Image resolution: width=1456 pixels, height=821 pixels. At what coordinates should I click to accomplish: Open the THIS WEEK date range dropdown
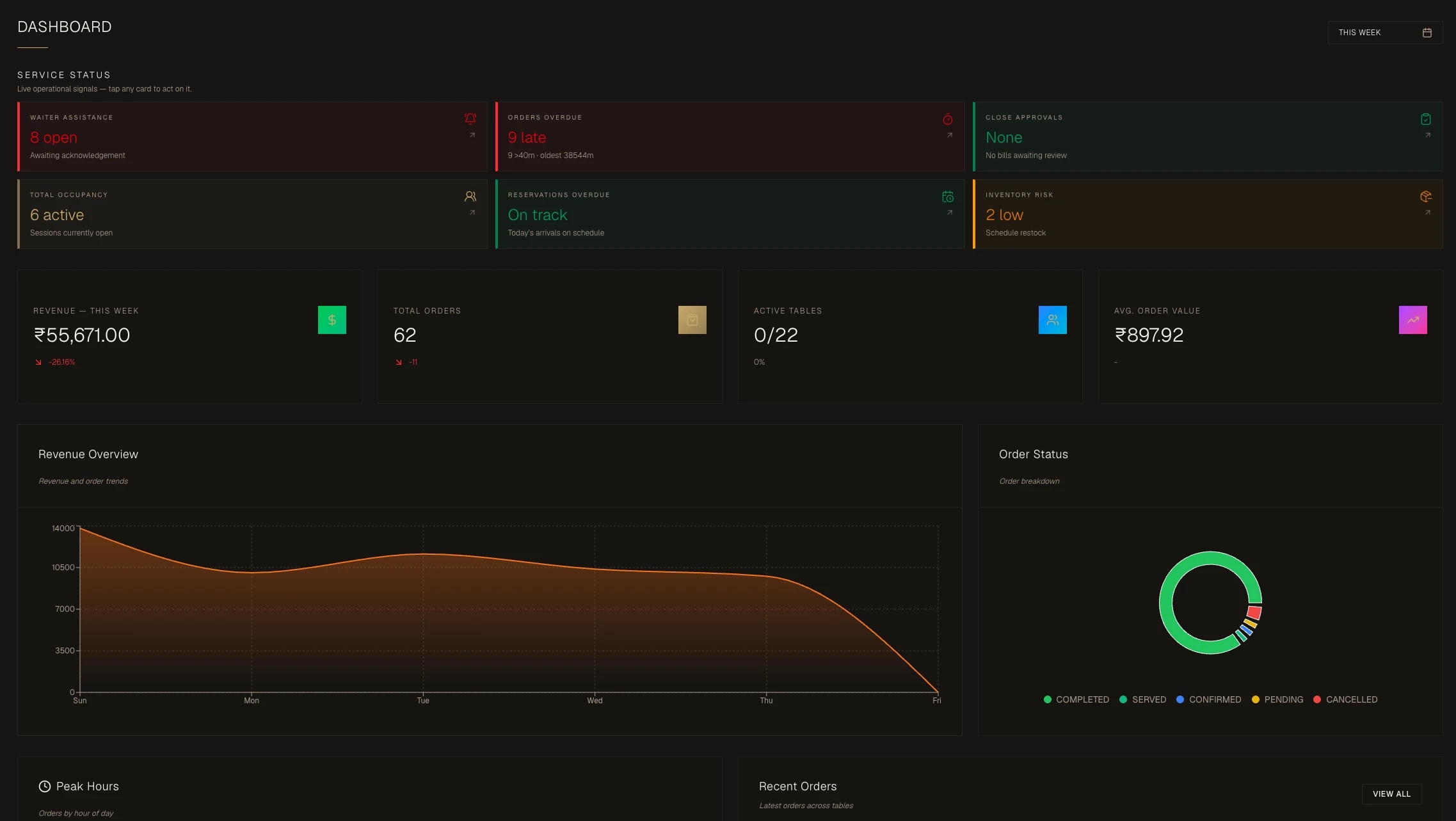tap(1385, 33)
